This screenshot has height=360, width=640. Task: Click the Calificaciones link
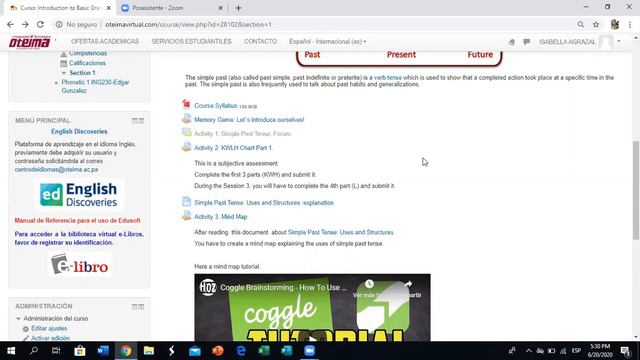87,63
